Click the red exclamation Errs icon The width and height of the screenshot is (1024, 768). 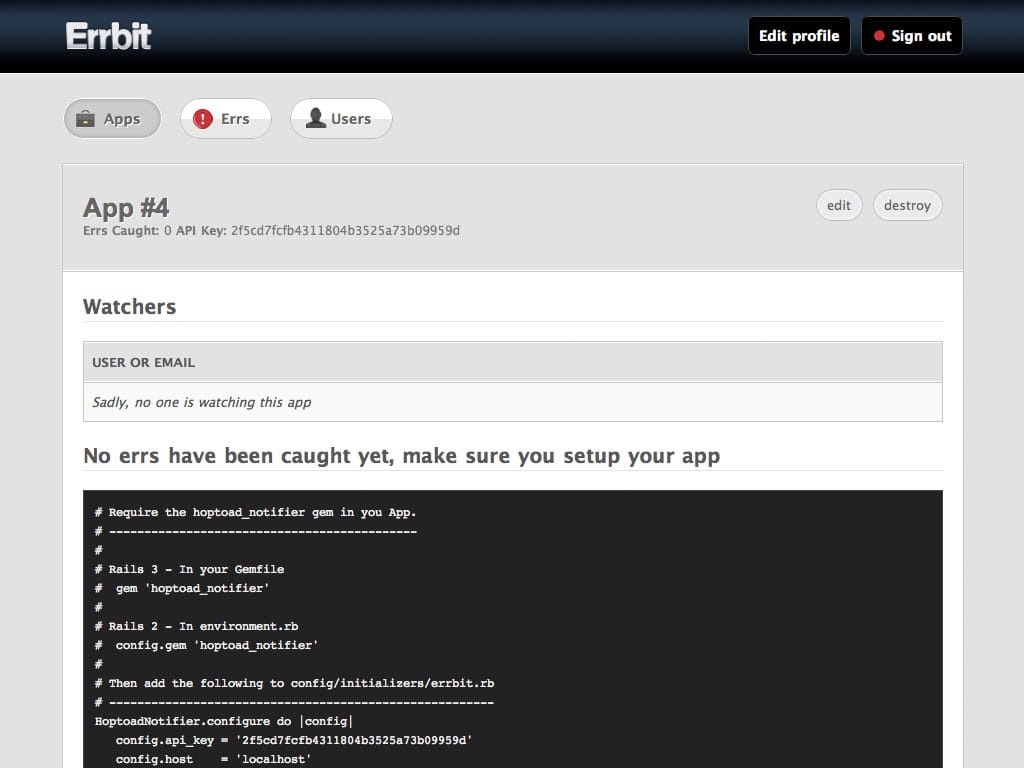203,119
